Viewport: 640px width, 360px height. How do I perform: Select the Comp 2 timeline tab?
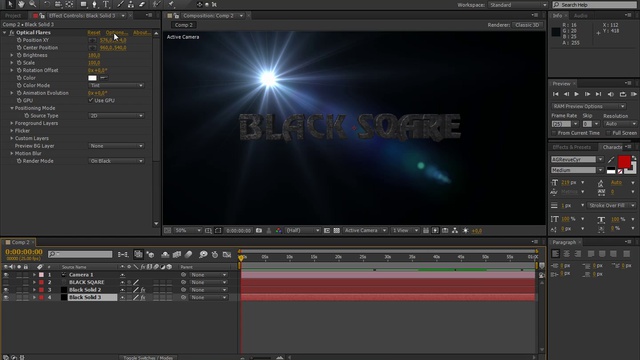coord(20,242)
